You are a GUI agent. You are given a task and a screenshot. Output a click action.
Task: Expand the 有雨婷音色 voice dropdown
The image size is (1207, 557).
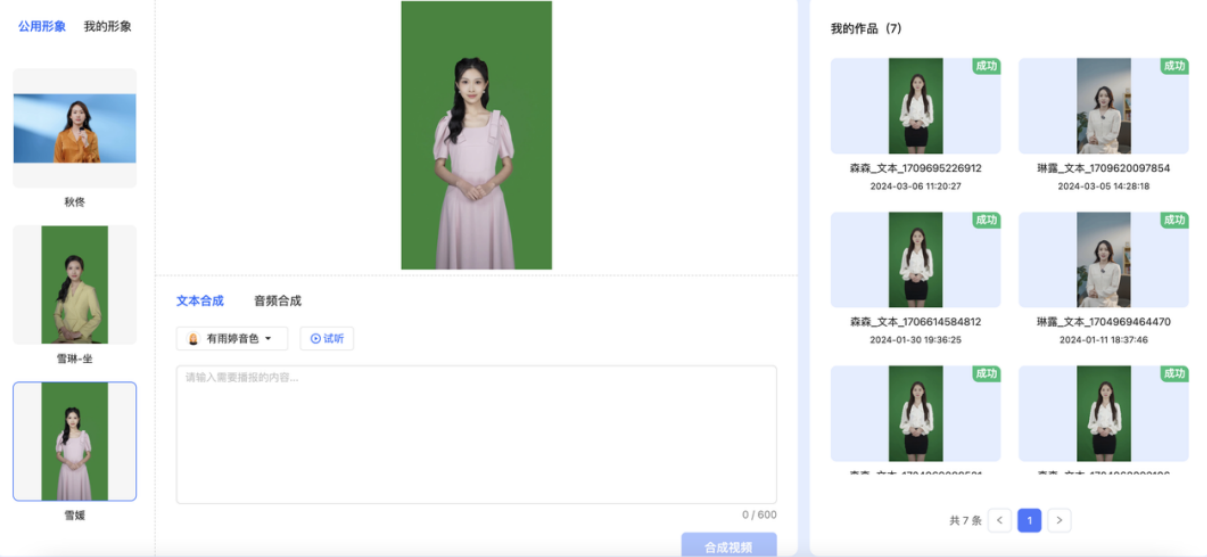(x=232, y=339)
